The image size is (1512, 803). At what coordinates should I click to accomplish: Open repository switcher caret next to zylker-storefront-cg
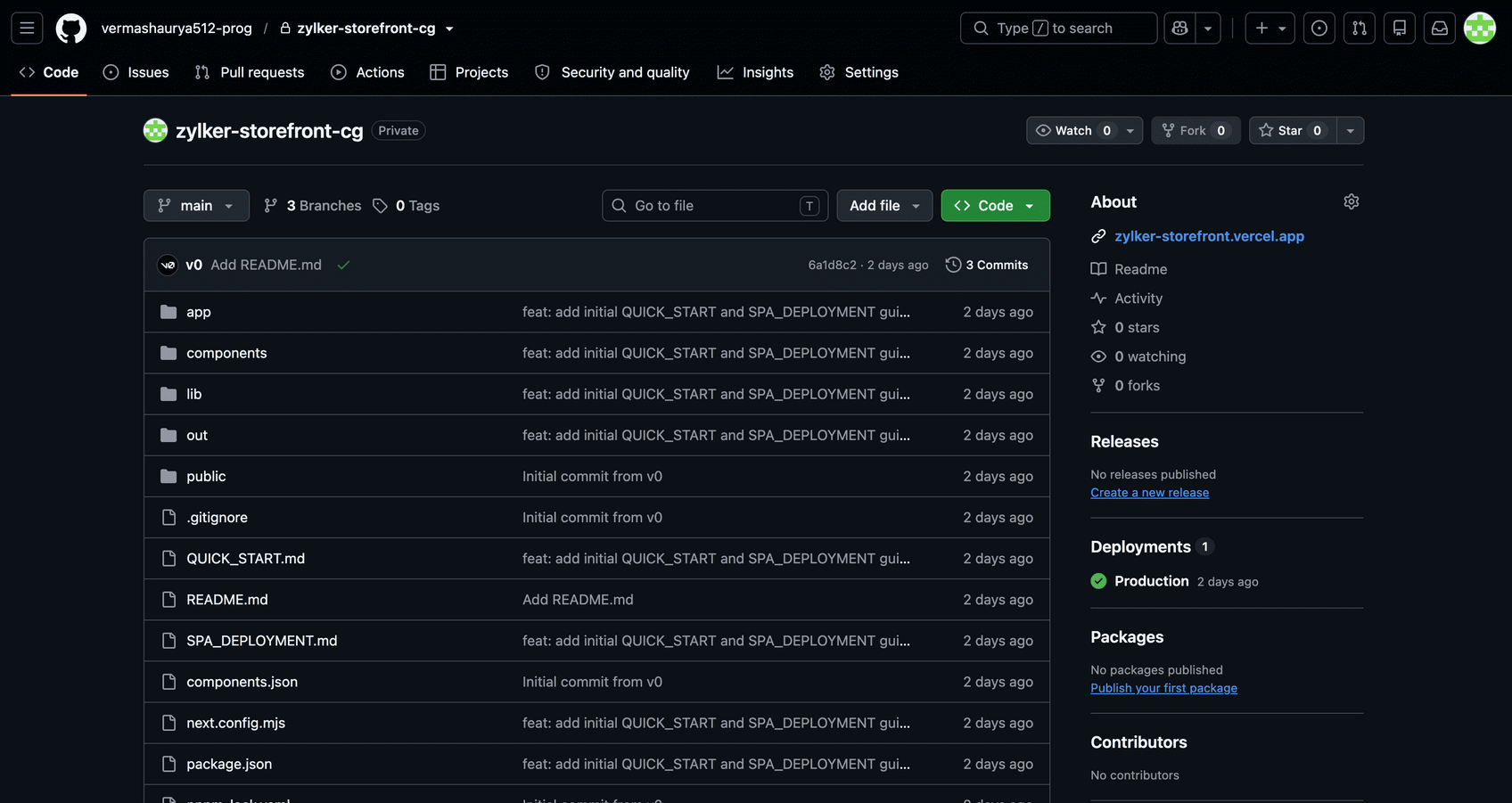tap(449, 29)
